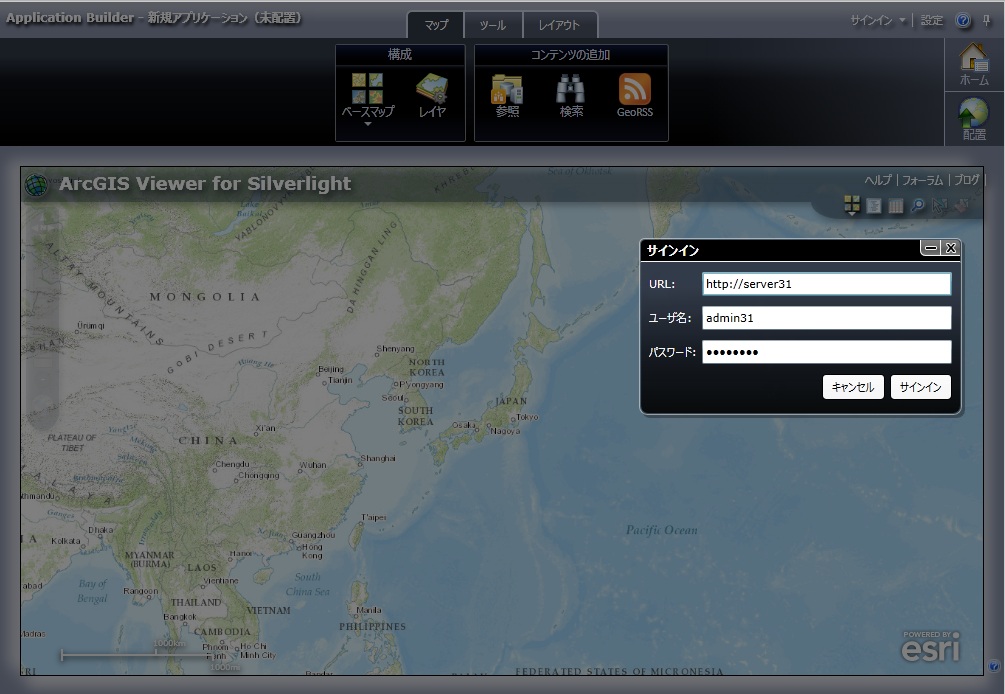Go to ホーム using the house icon
Image resolution: width=1005 pixels, height=694 pixels.
pyautogui.click(x=974, y=63)
